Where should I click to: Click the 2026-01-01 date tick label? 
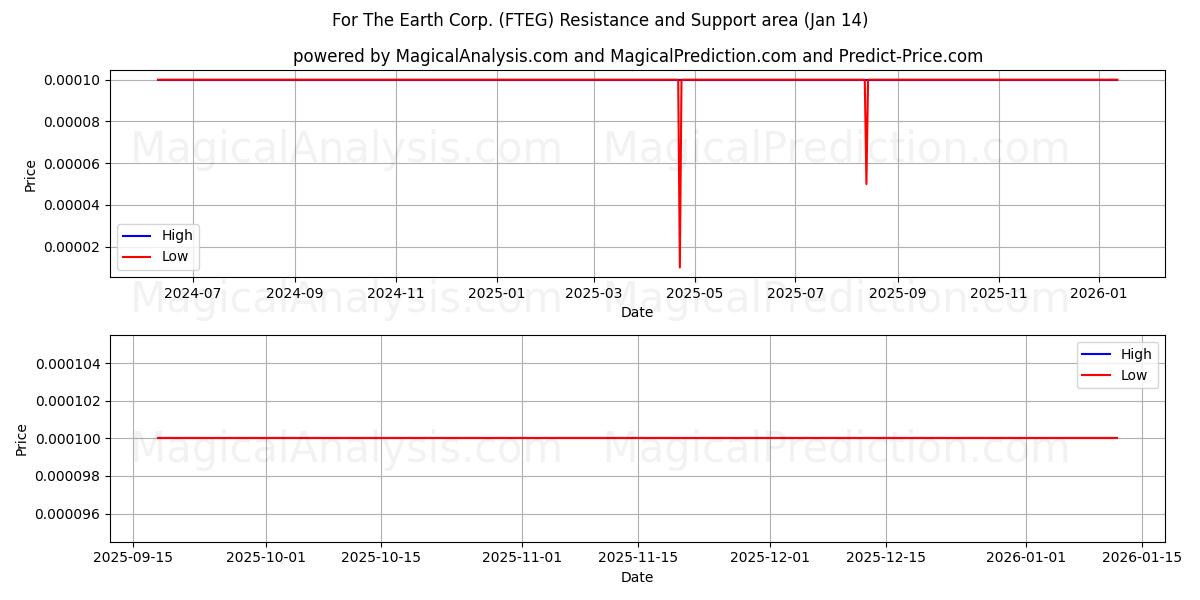(x=1026, y=559)
